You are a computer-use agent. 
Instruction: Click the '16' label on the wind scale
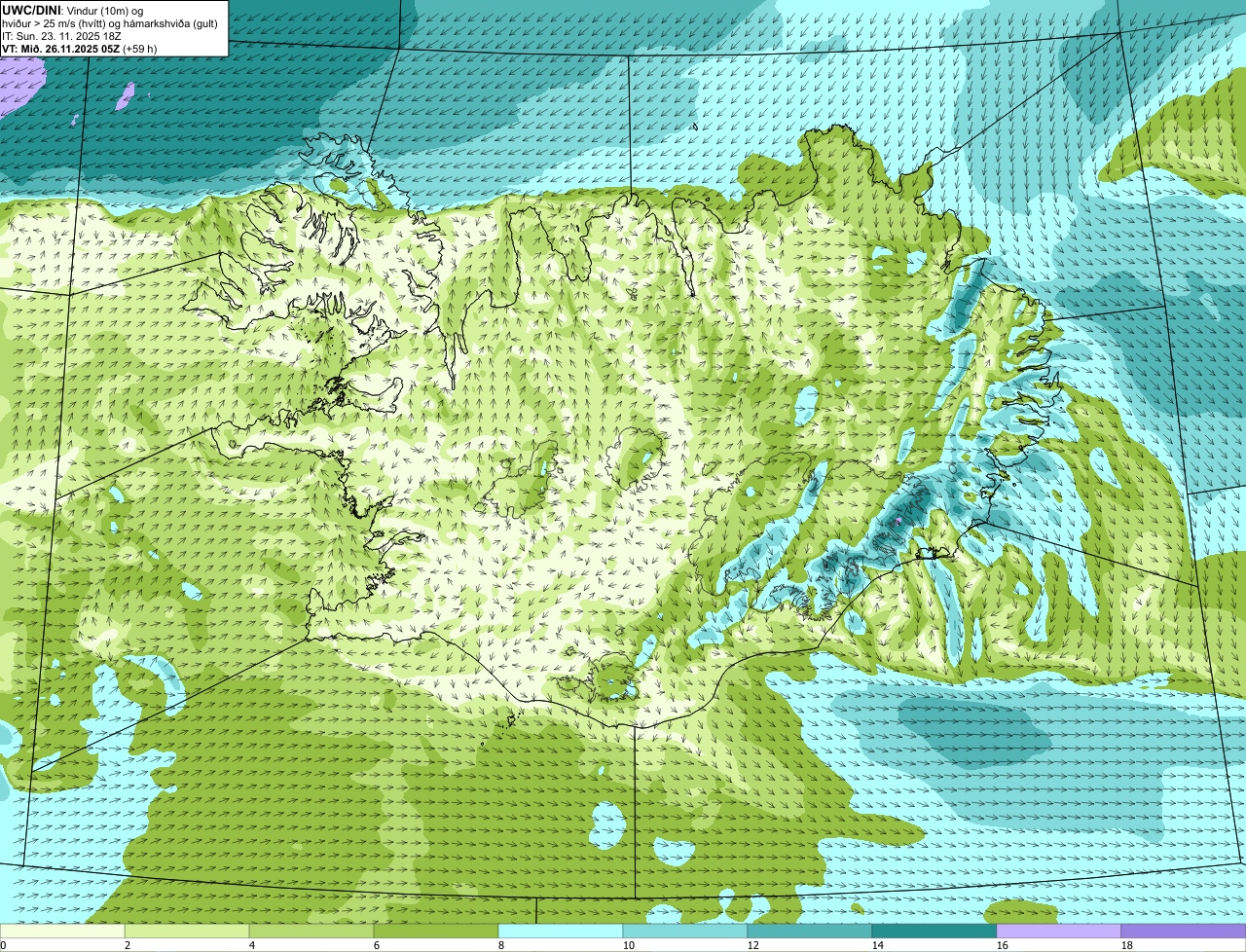pos(1003,945)
